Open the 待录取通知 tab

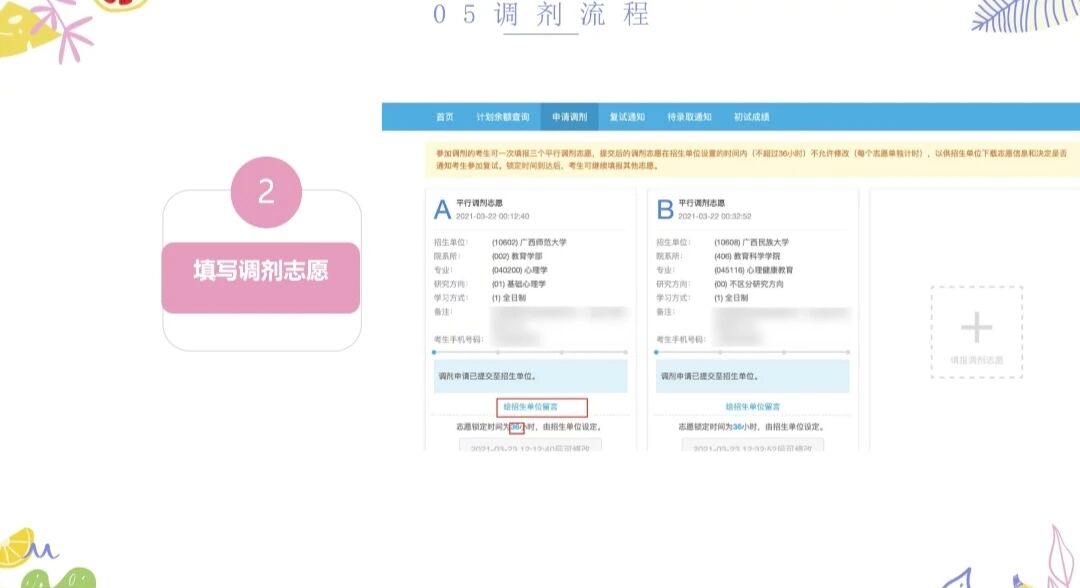690,117
